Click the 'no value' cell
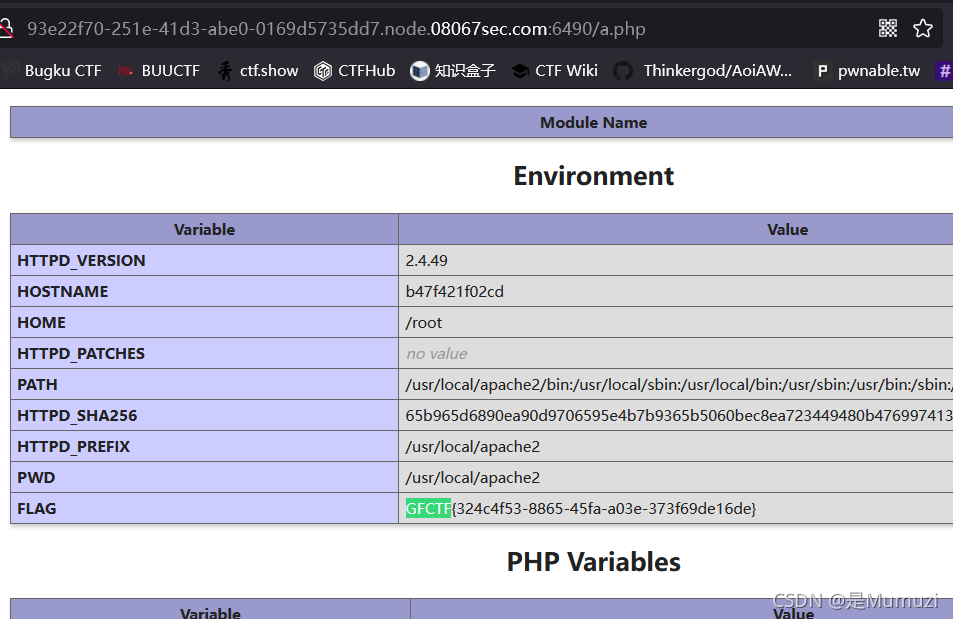The image size is (953, 619). pos(676,353)
